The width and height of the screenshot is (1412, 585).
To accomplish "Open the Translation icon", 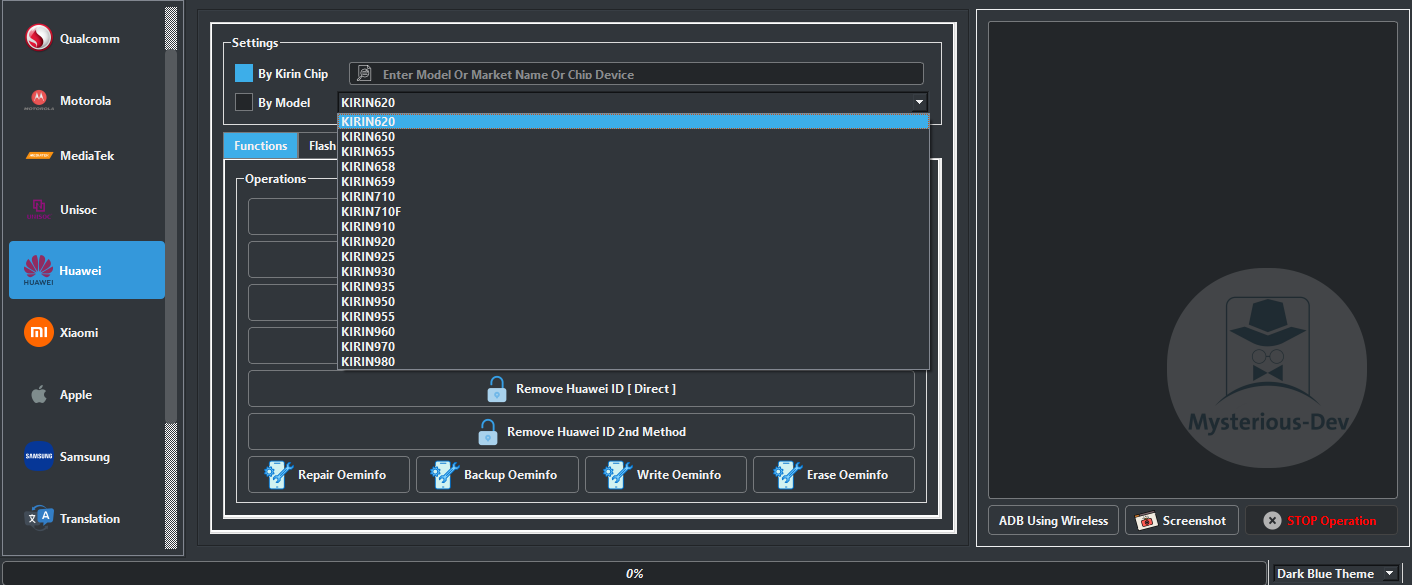I will click(39, 519).
